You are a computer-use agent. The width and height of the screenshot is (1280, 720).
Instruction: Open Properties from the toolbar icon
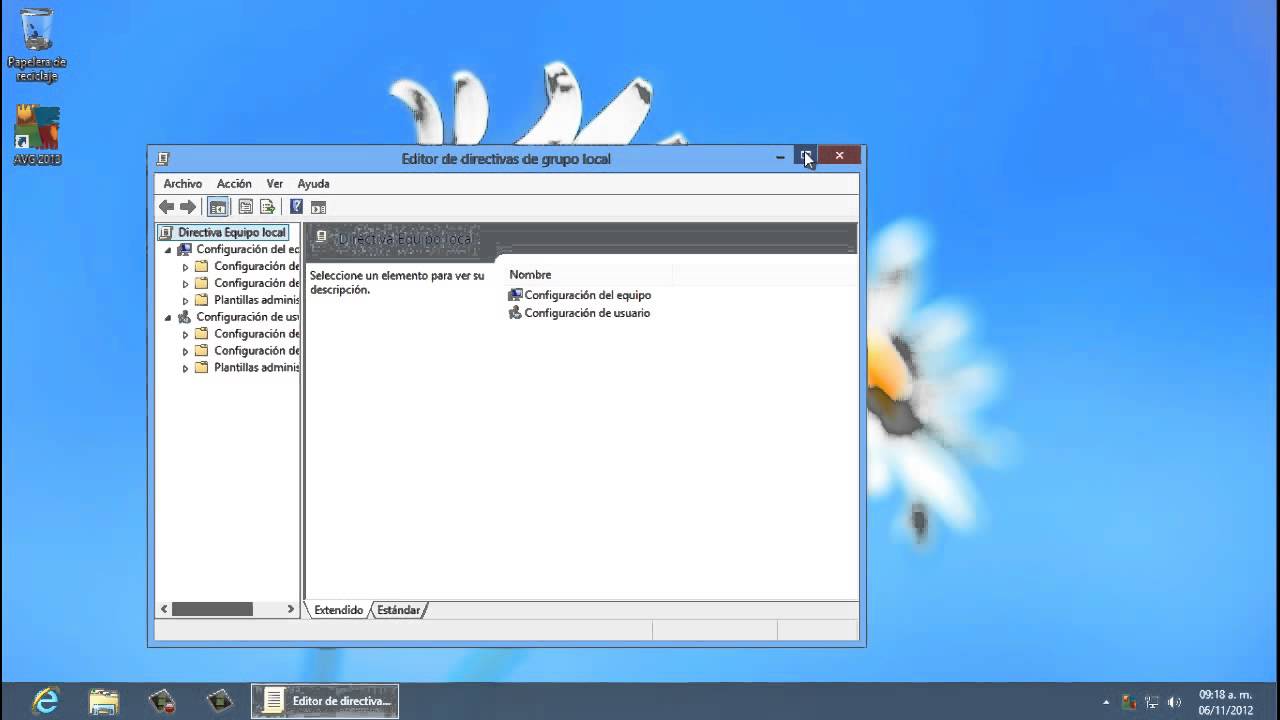point(245,207)
